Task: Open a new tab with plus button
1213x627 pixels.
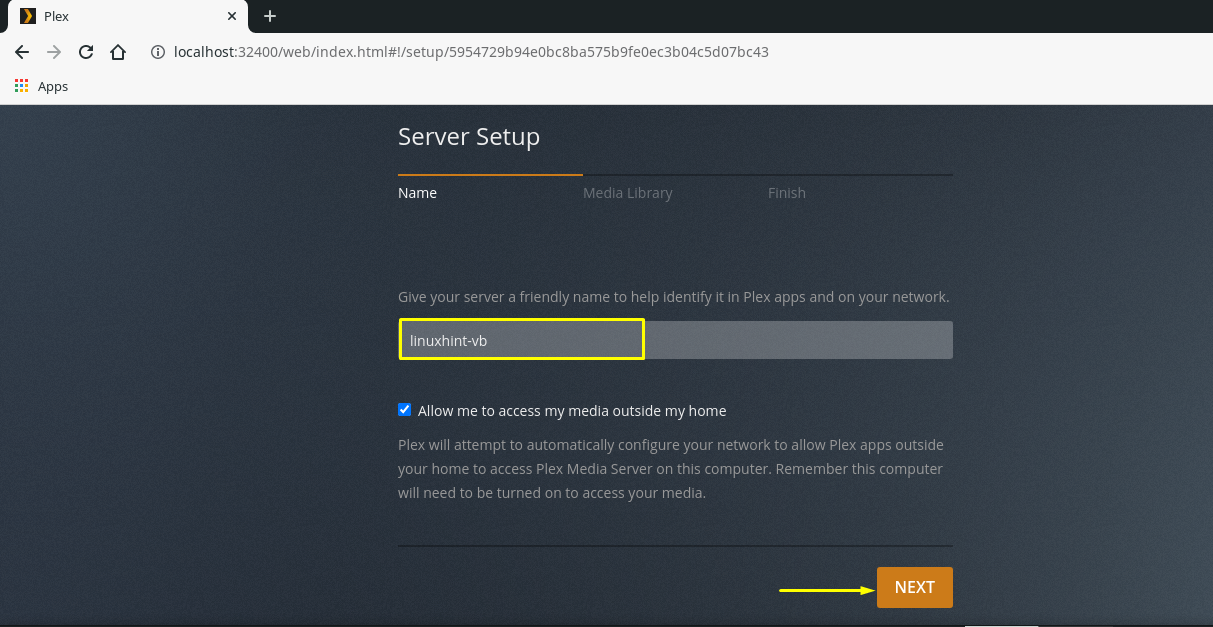Action: coord(269,16)
